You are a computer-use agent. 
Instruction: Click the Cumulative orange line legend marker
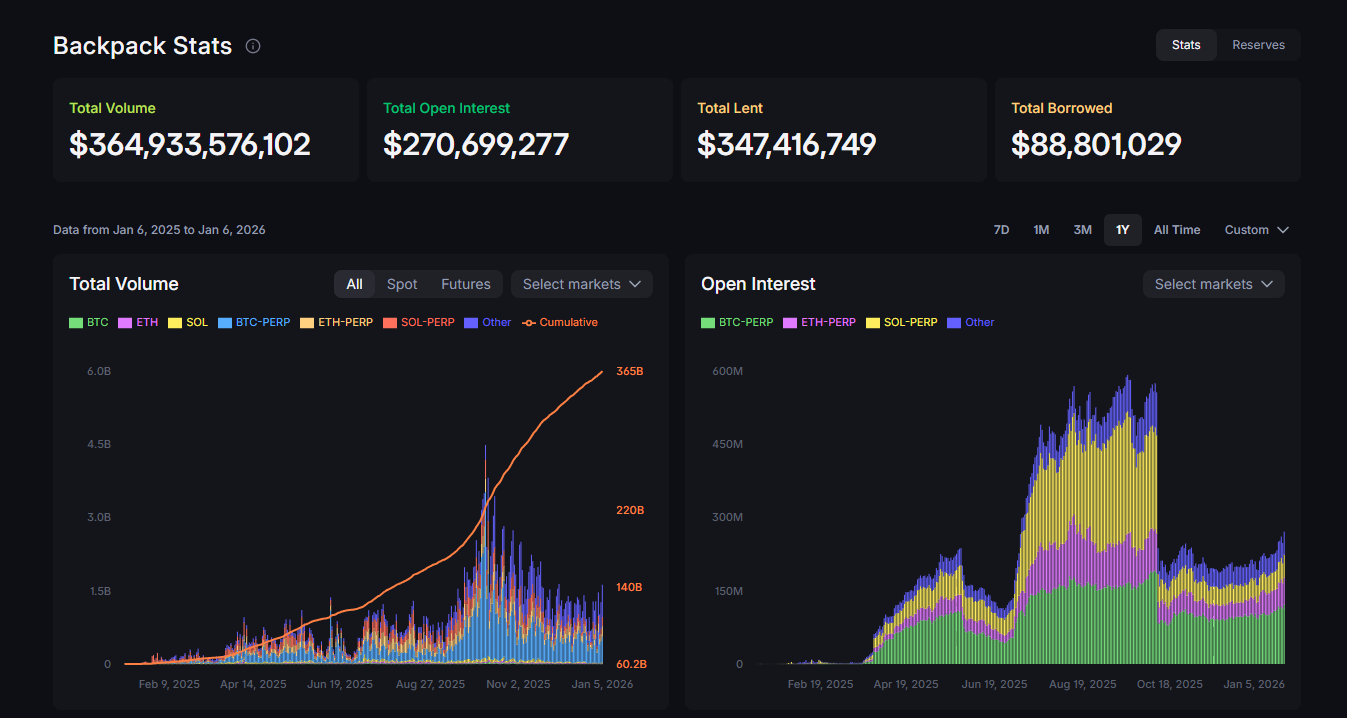(x=528, y=322)
